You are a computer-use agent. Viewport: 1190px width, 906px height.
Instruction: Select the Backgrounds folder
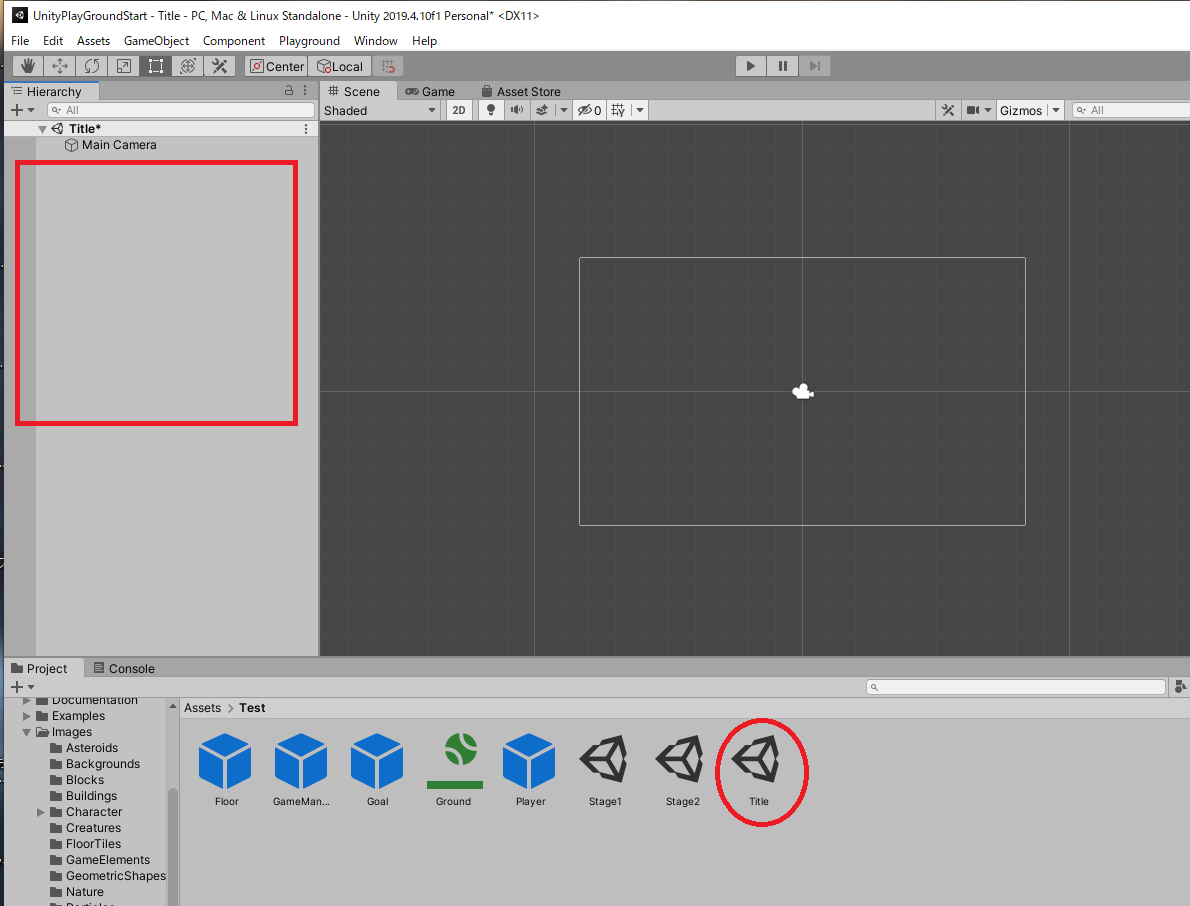coord(95,764)
